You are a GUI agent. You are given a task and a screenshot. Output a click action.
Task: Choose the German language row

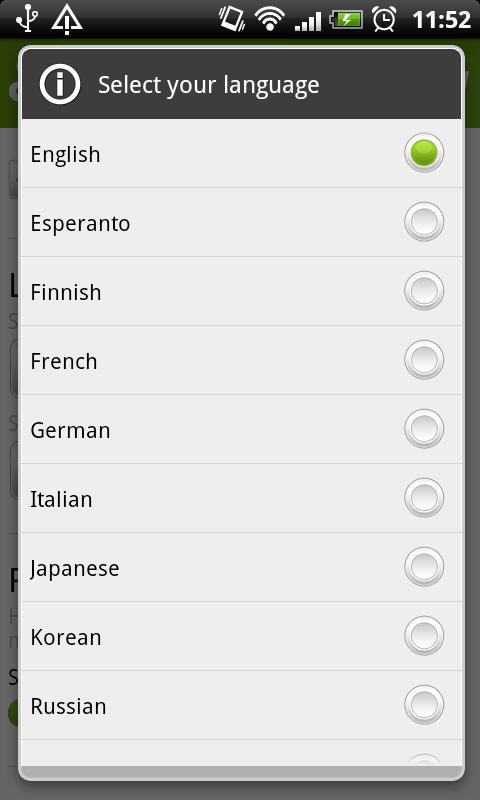(241, 429)
